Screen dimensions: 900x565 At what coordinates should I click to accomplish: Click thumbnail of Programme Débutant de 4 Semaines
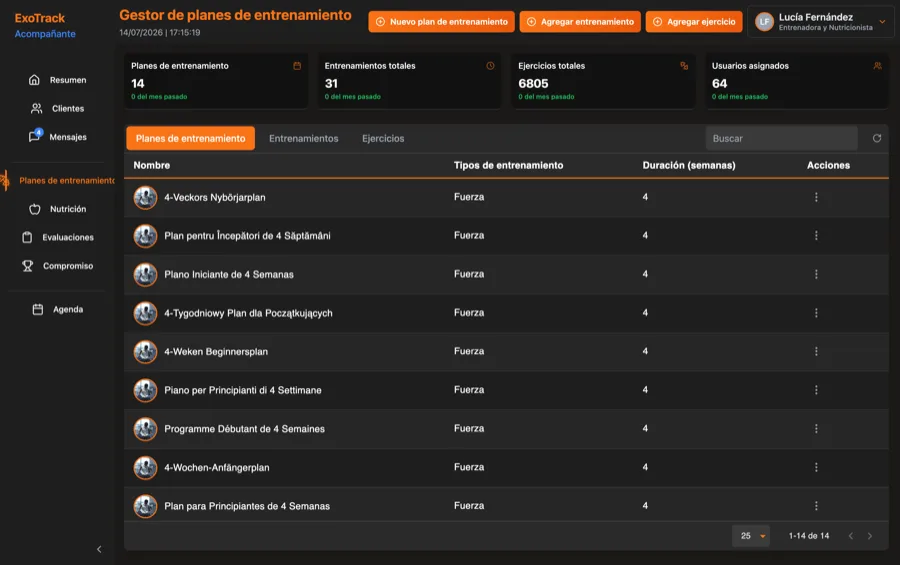145,429
